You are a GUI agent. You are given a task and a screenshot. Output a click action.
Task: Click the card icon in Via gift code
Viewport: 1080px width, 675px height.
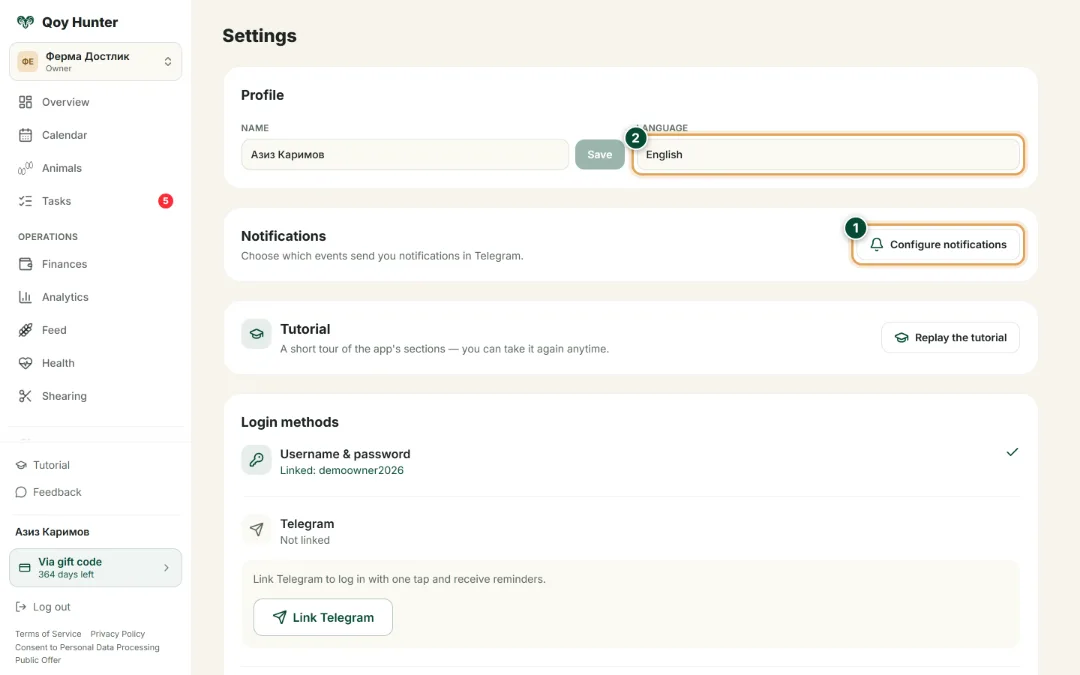coord(25,568)
